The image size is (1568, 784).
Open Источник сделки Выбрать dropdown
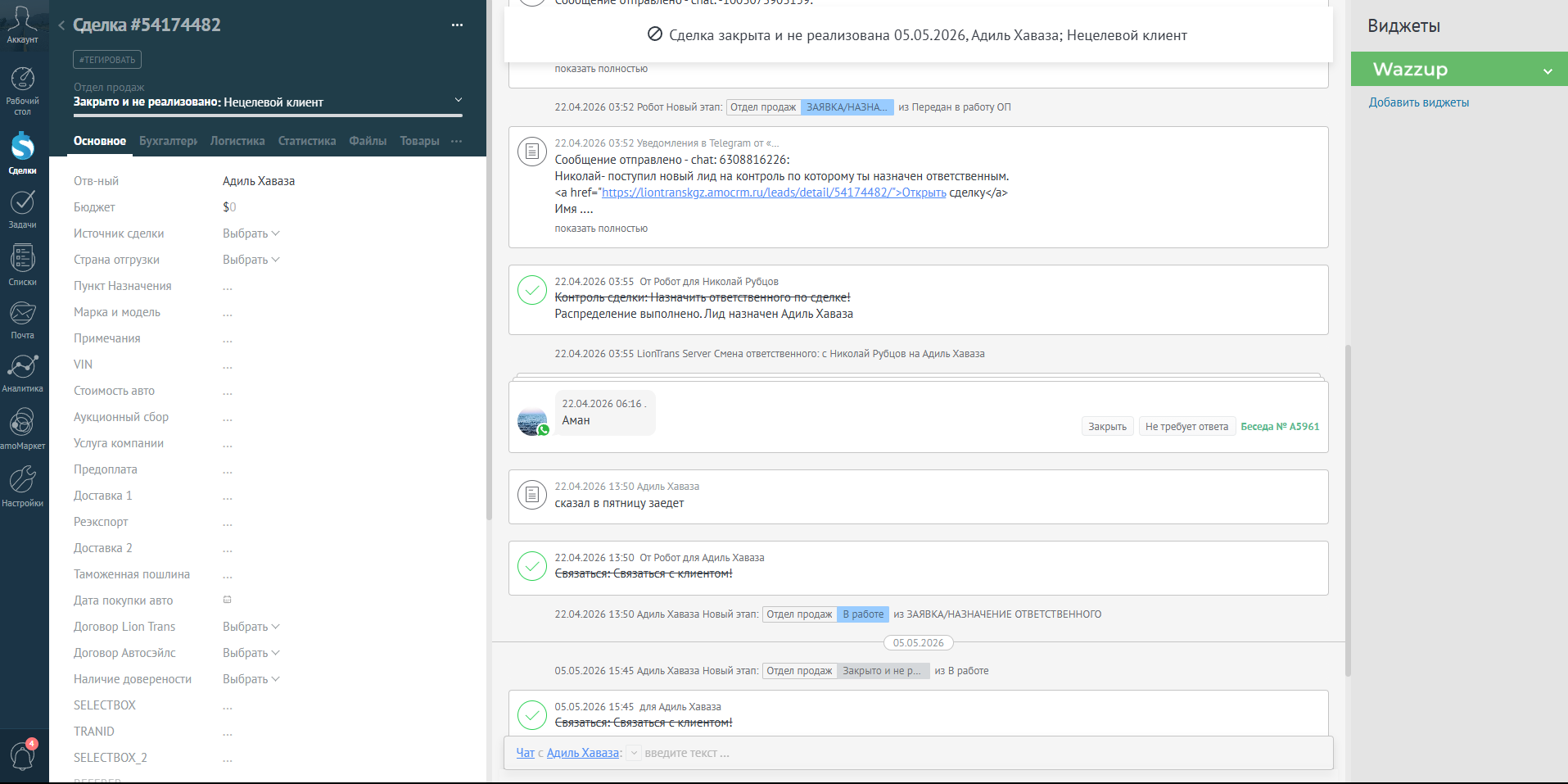point(251,233)
